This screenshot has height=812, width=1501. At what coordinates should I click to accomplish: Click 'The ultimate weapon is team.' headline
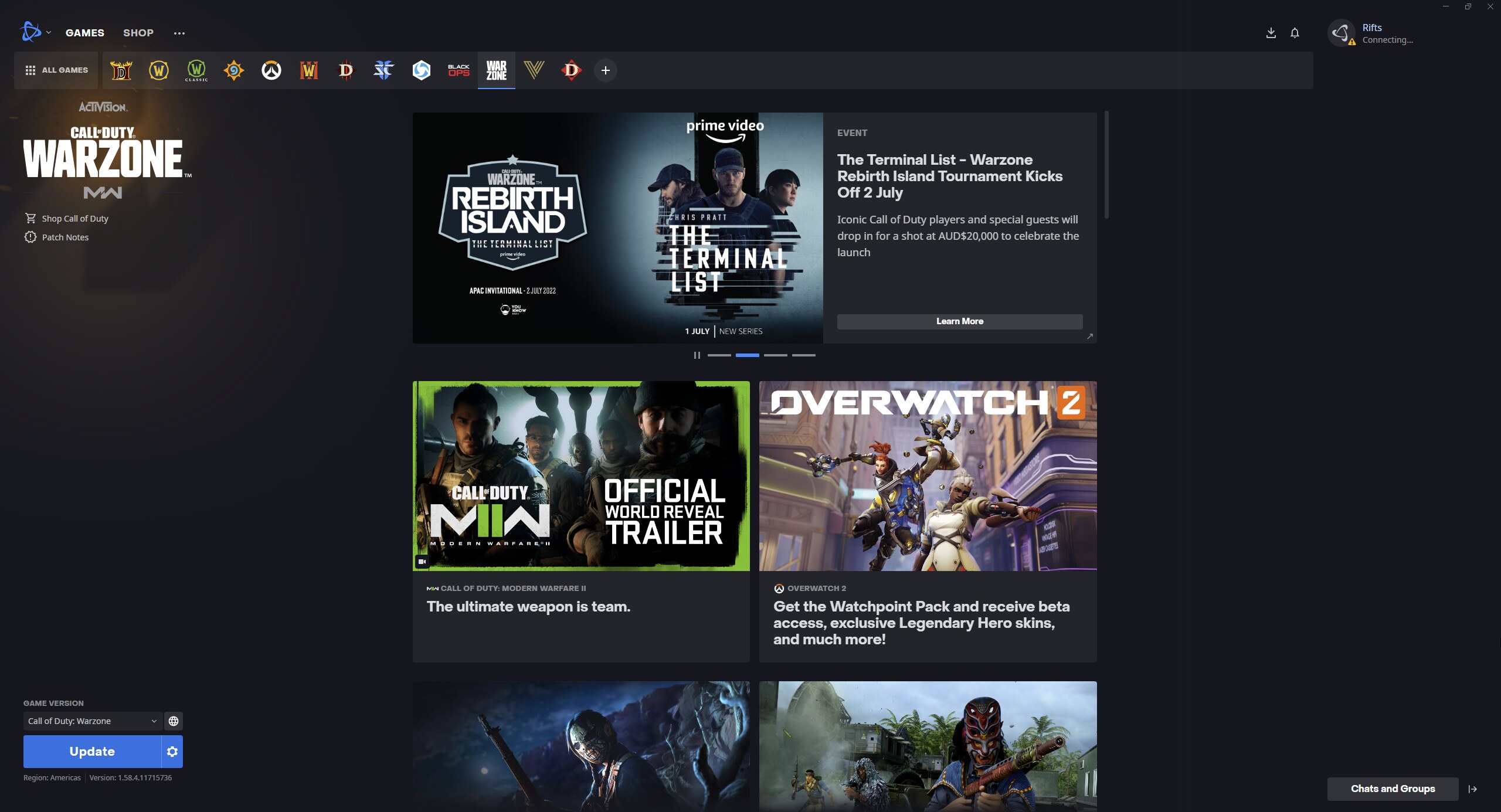click(x=529, y=607)
